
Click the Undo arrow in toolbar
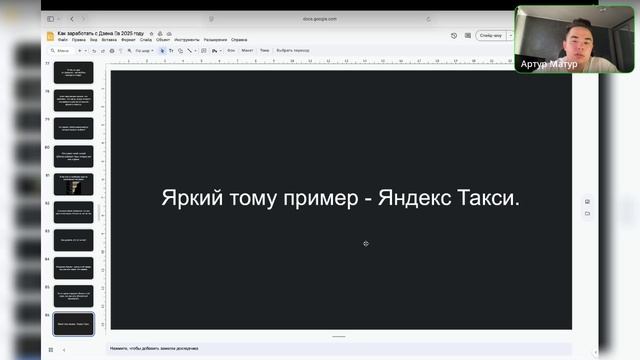94,51
